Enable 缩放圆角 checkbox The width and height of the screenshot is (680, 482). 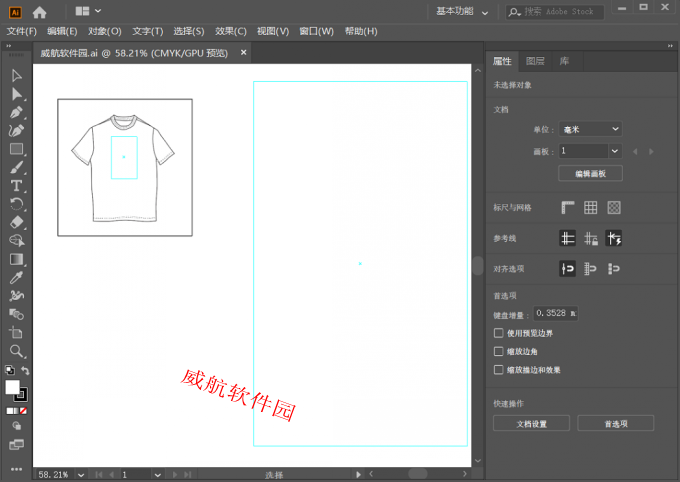pos(499,352)
